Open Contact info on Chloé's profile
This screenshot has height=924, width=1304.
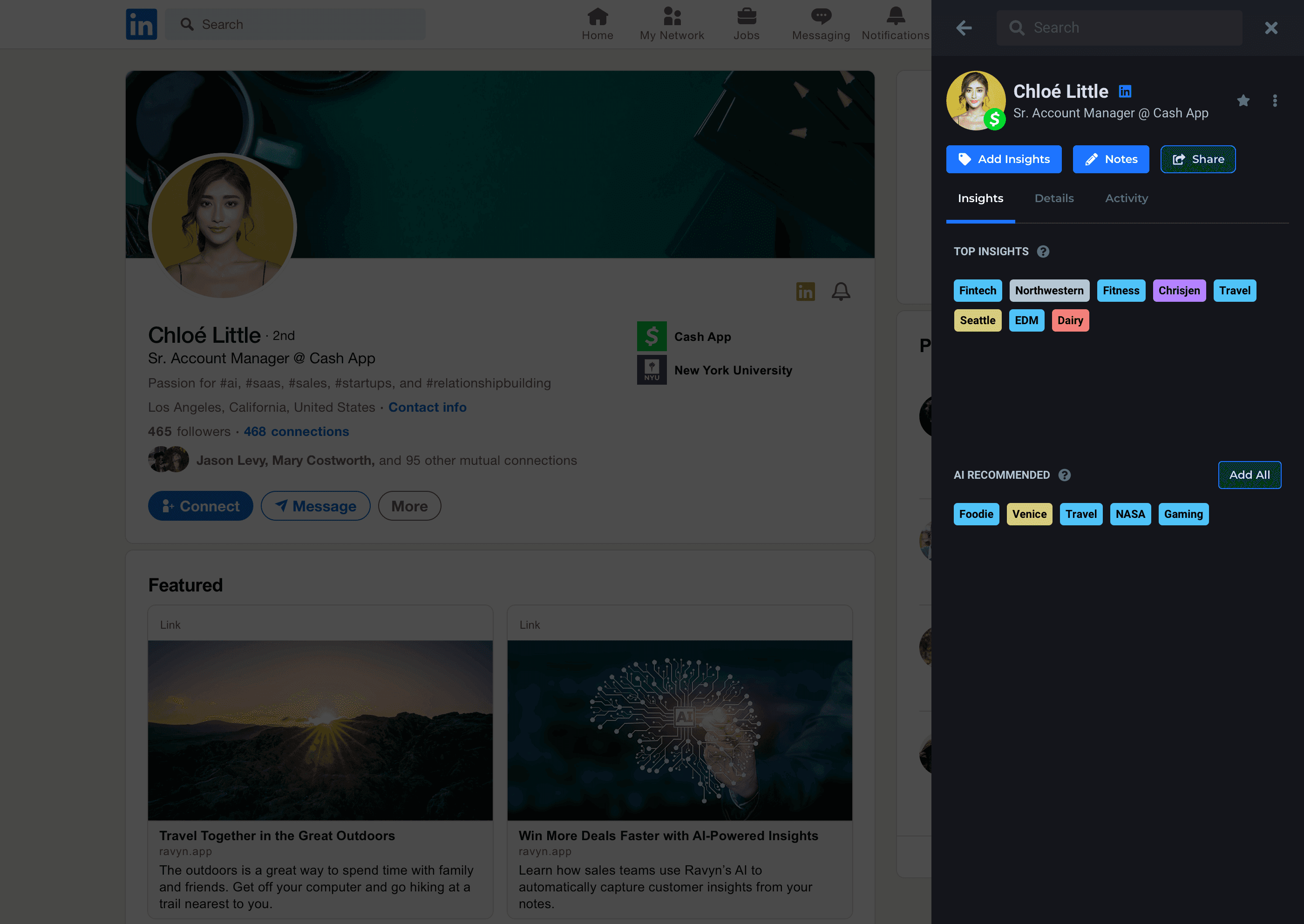(x=427, y=407)
